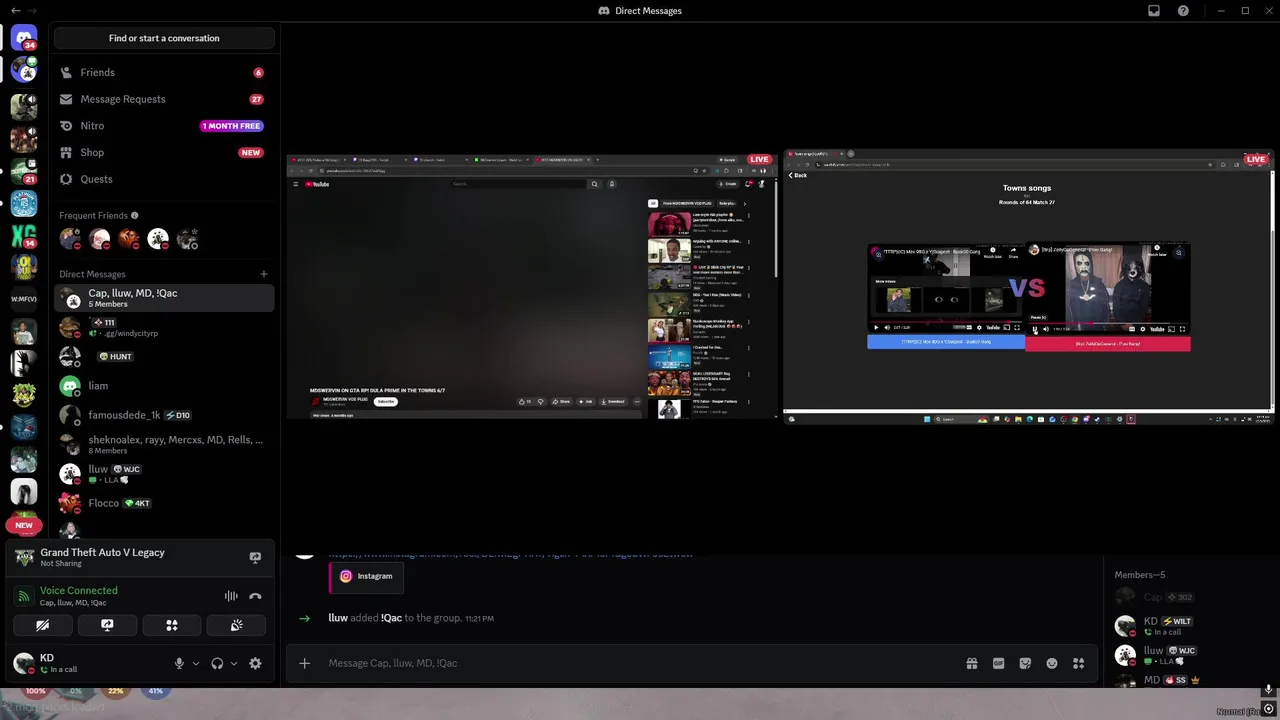Screen dimensions: 1280x720
Task: Share your screen button
Action: click(x=107, y=625)
